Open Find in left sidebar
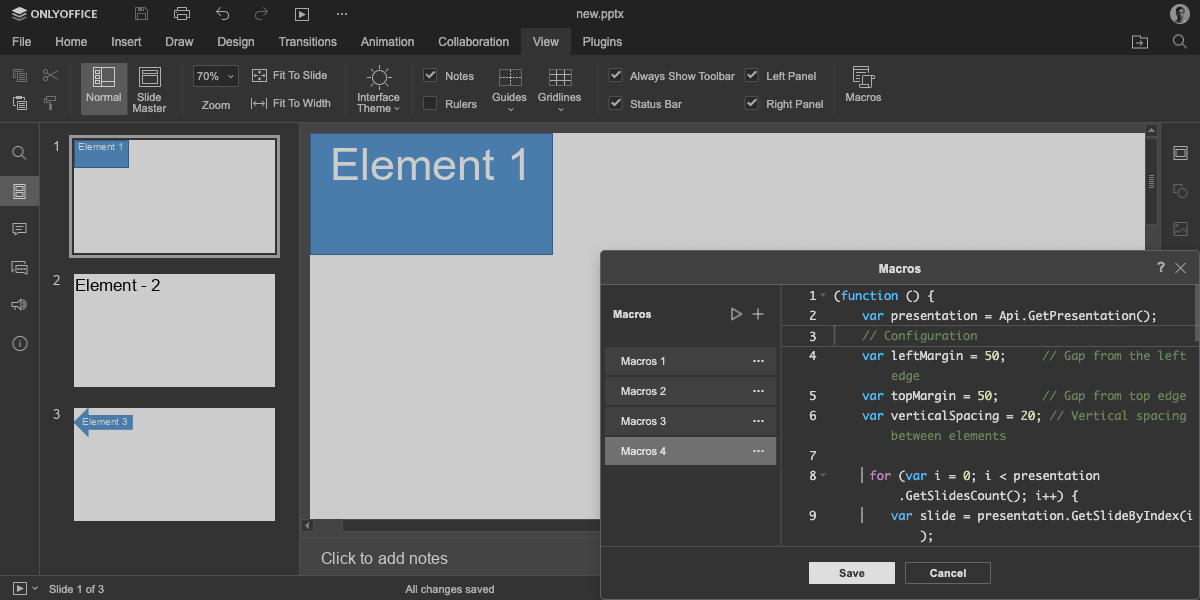The image size is (1200, 600). click(x=19, y=153)
